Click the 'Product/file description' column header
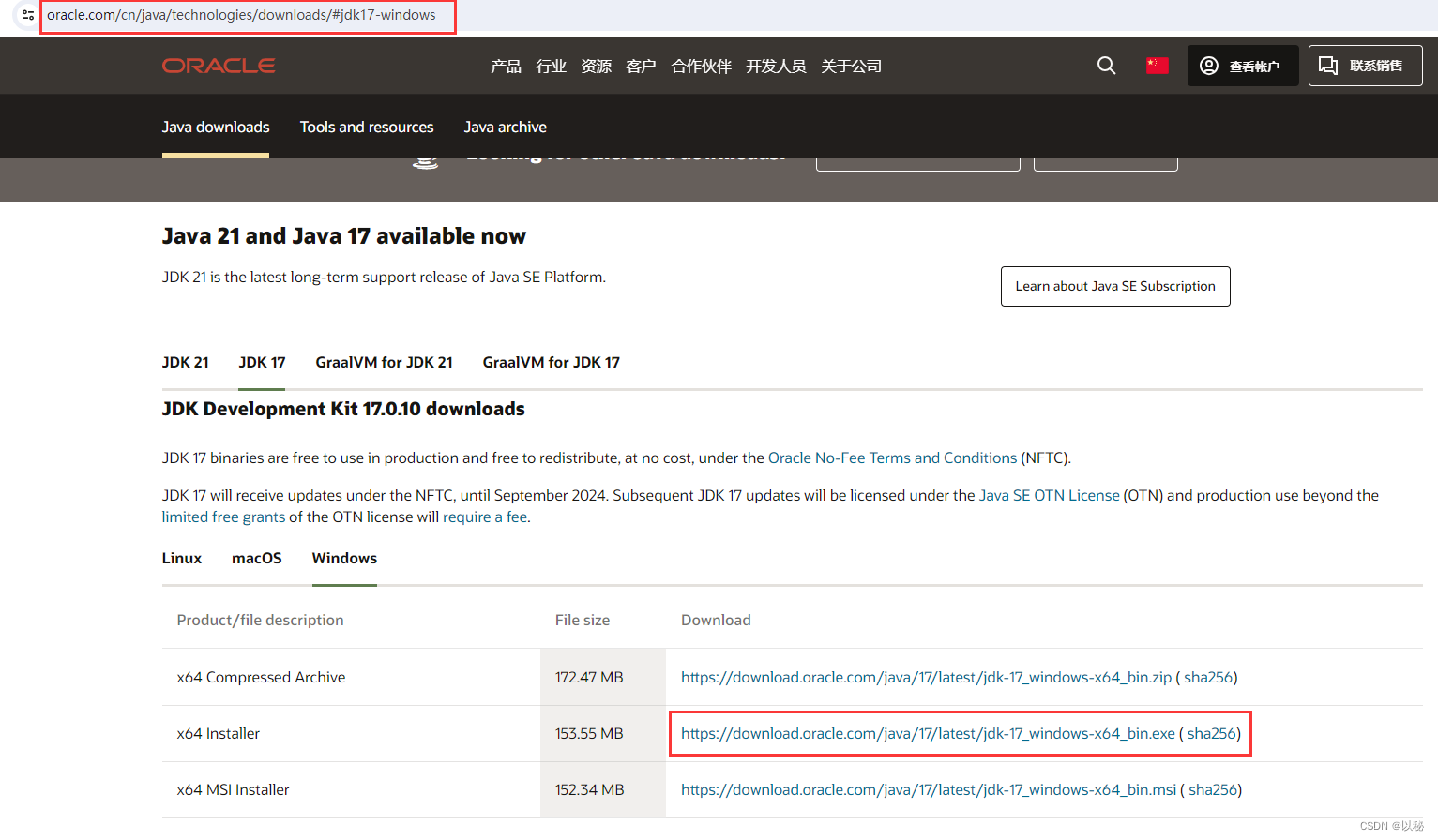The image size is (1438, 840). coord(260,620)
